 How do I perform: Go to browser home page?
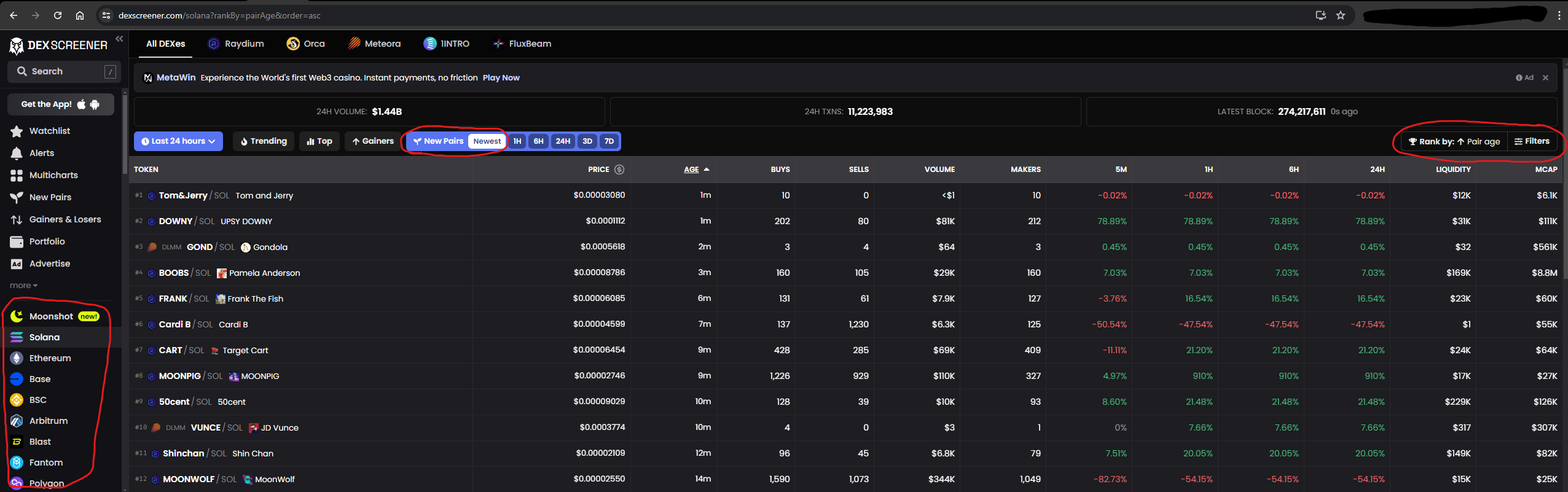tap(80, 15)
